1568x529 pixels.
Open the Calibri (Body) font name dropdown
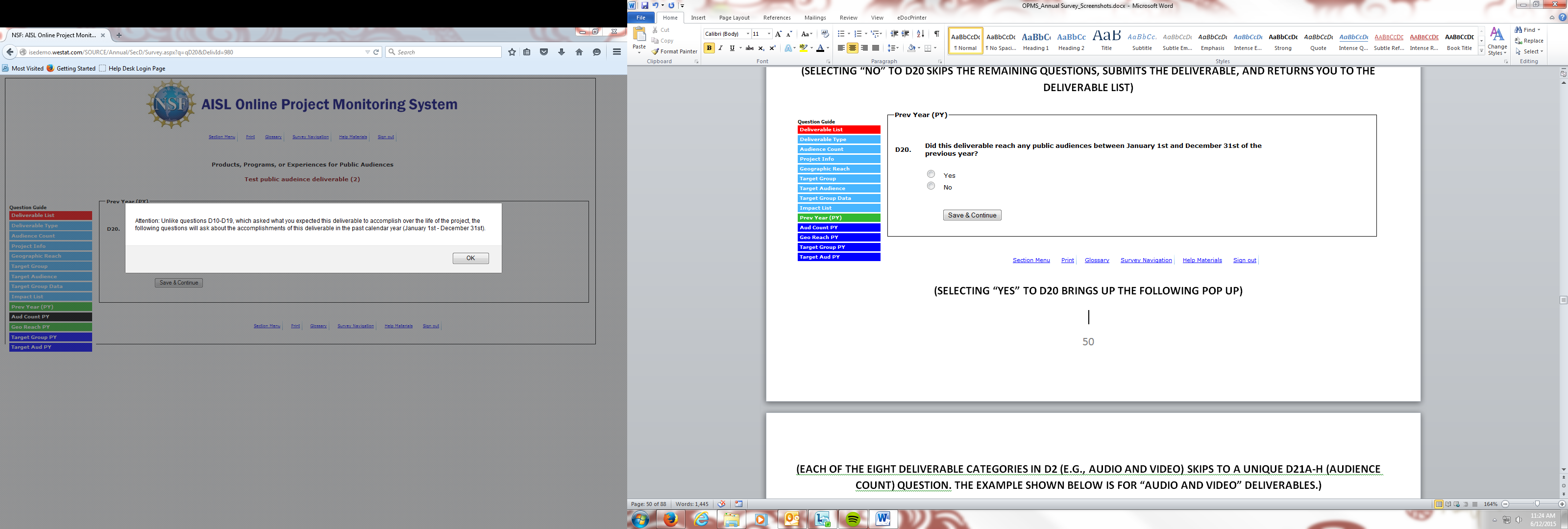pos(747,34)
